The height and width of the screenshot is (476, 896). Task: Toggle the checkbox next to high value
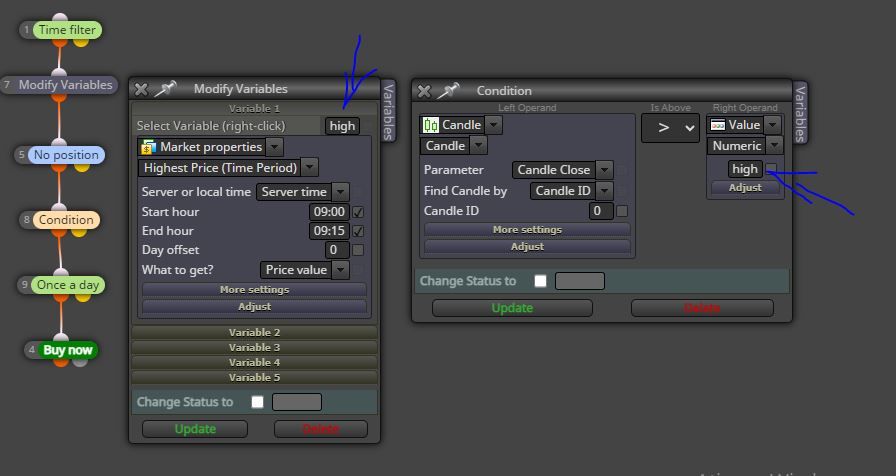pos(771,168)
